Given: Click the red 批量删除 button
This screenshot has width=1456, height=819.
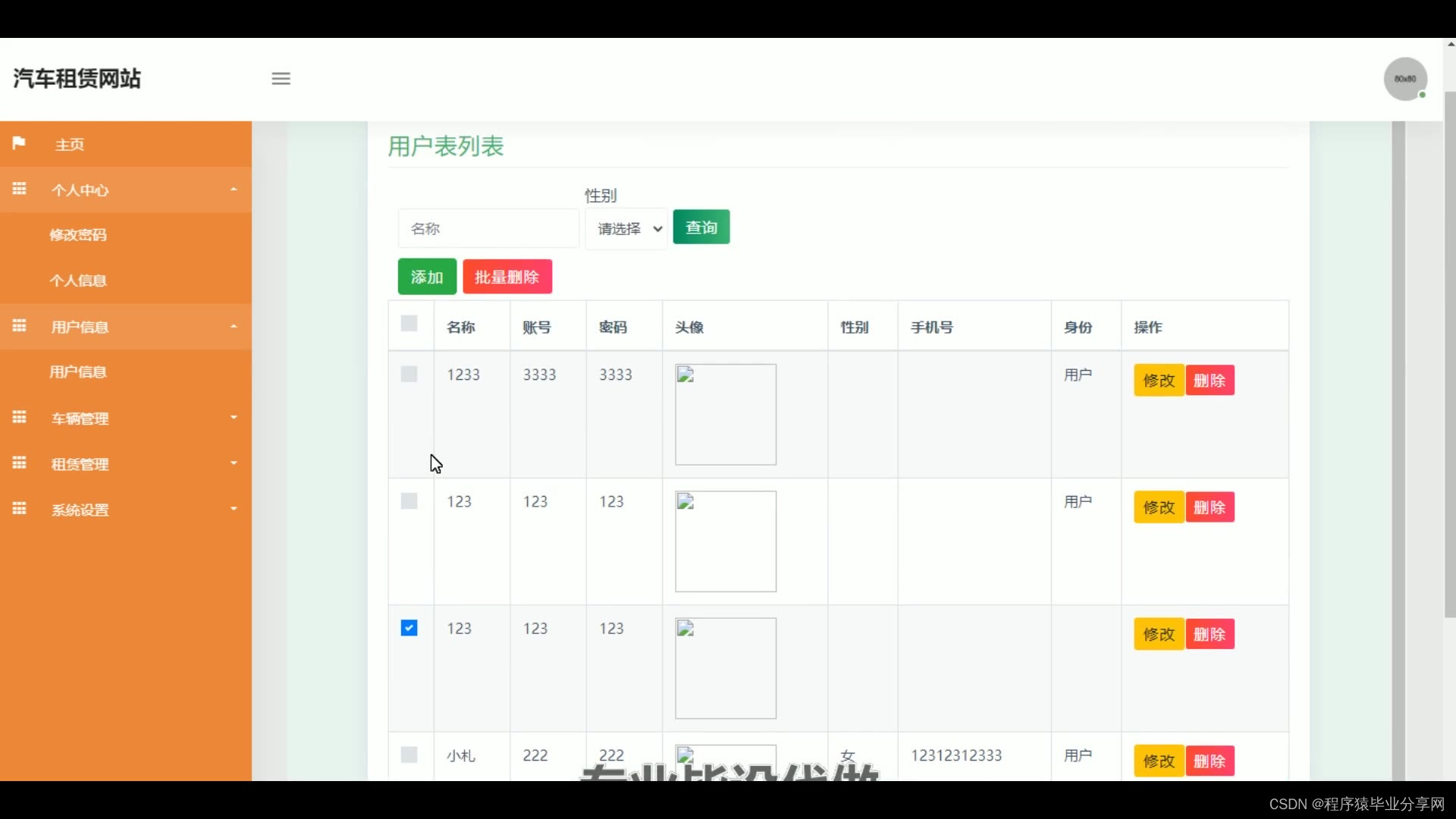Looking at the screenshot, I should coord(507,277).
